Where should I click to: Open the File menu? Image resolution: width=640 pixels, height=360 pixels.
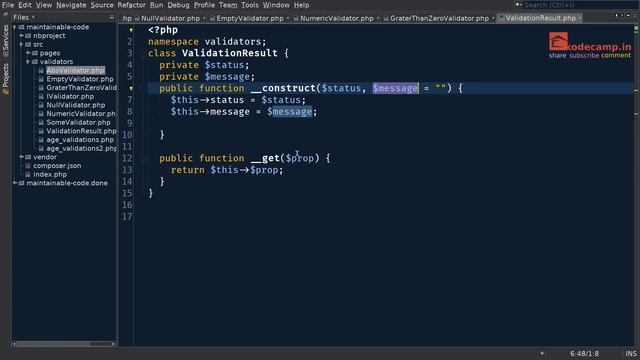8,5
